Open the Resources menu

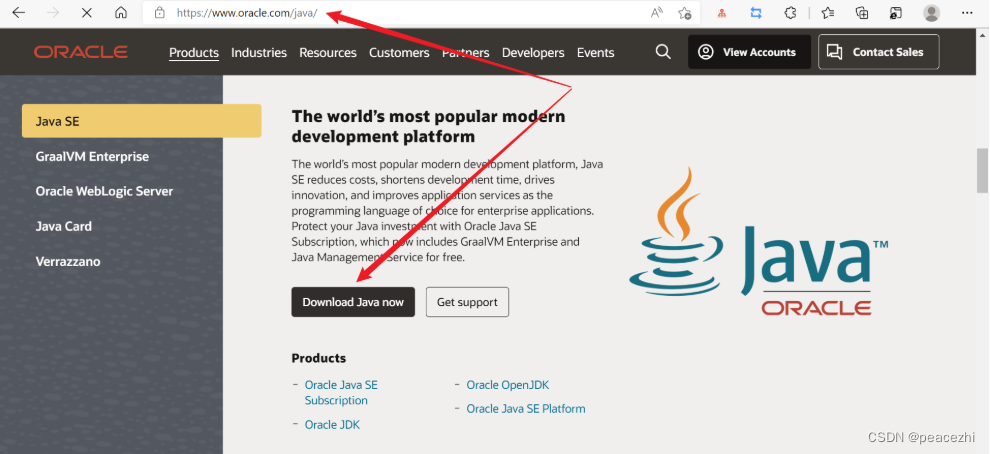click(x=328, y=53)
